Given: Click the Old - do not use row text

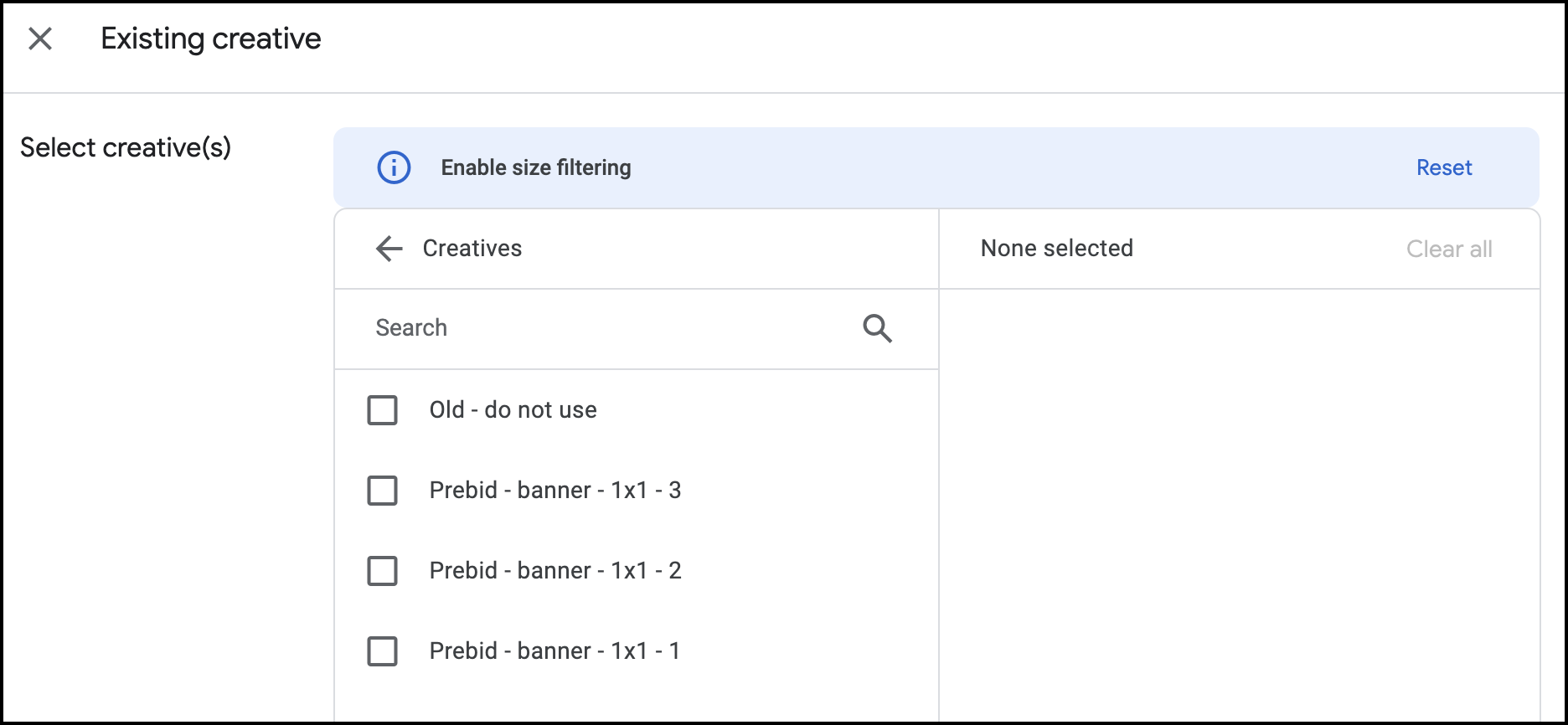Looking at the screenshot, I should tap(513, 409).
